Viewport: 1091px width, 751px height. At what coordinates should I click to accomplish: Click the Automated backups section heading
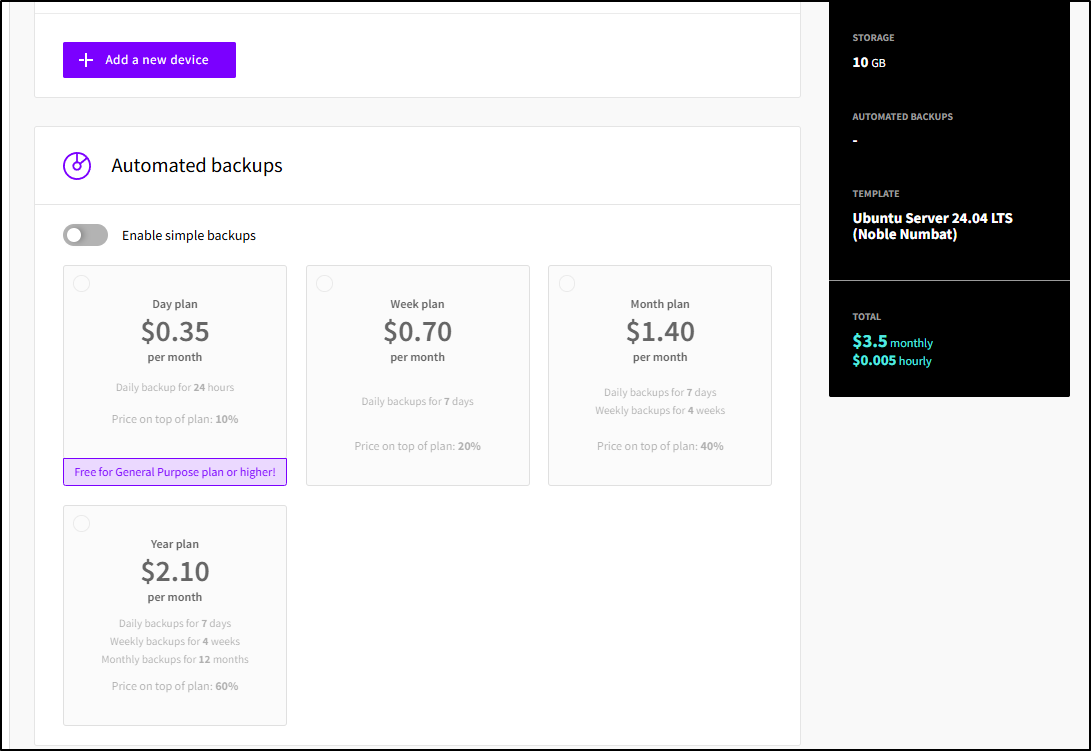coord(197,166)
